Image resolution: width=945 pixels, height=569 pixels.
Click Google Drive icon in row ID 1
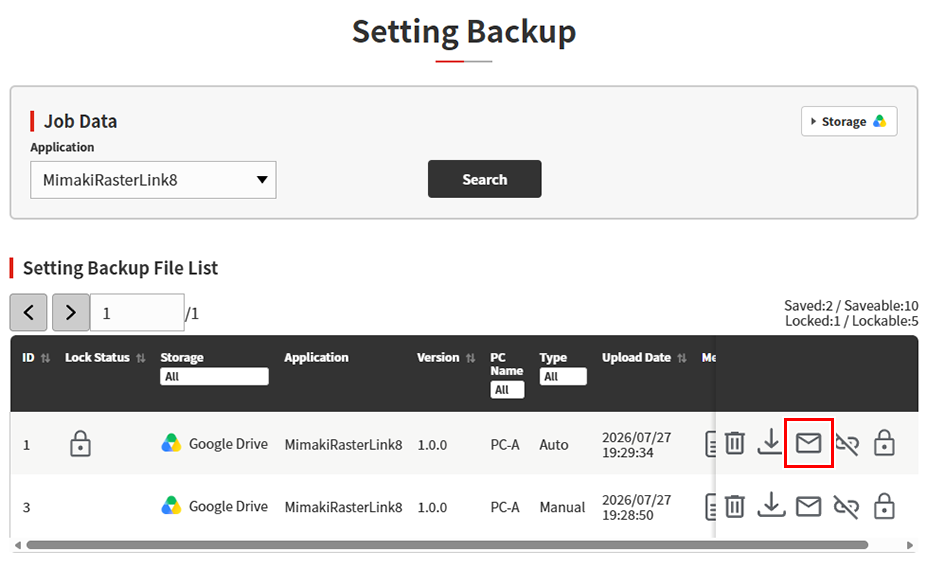pyautogui.click(x=171, y=443)
